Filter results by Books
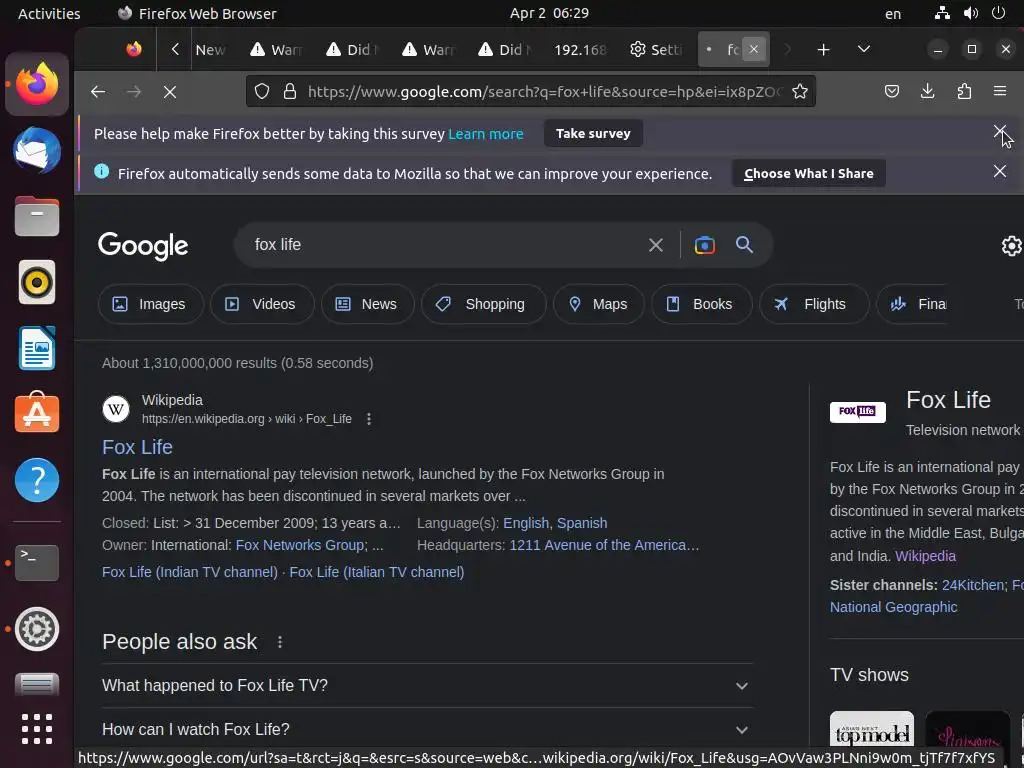This screenshot has height=768, width=1024. coord(701,304)
